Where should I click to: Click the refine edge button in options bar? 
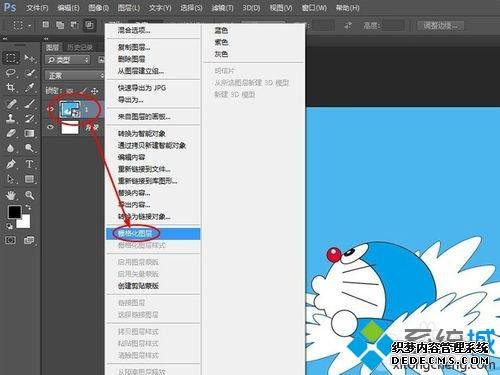(x=441, y=25)
